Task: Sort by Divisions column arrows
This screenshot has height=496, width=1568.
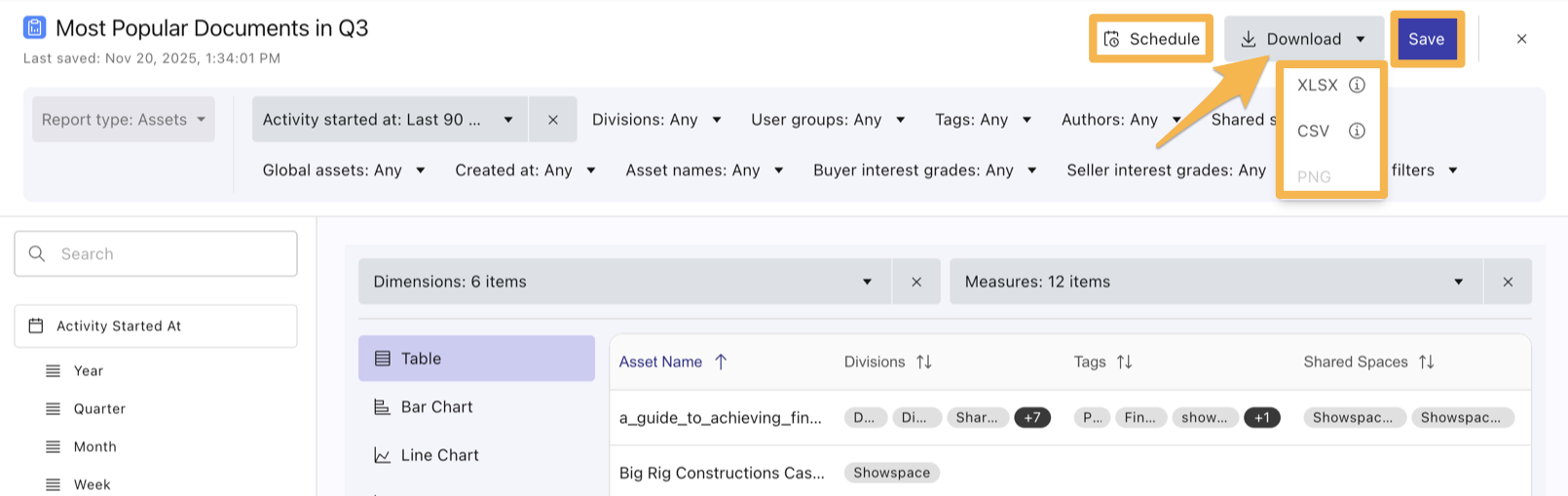Action: pos(924,362)
